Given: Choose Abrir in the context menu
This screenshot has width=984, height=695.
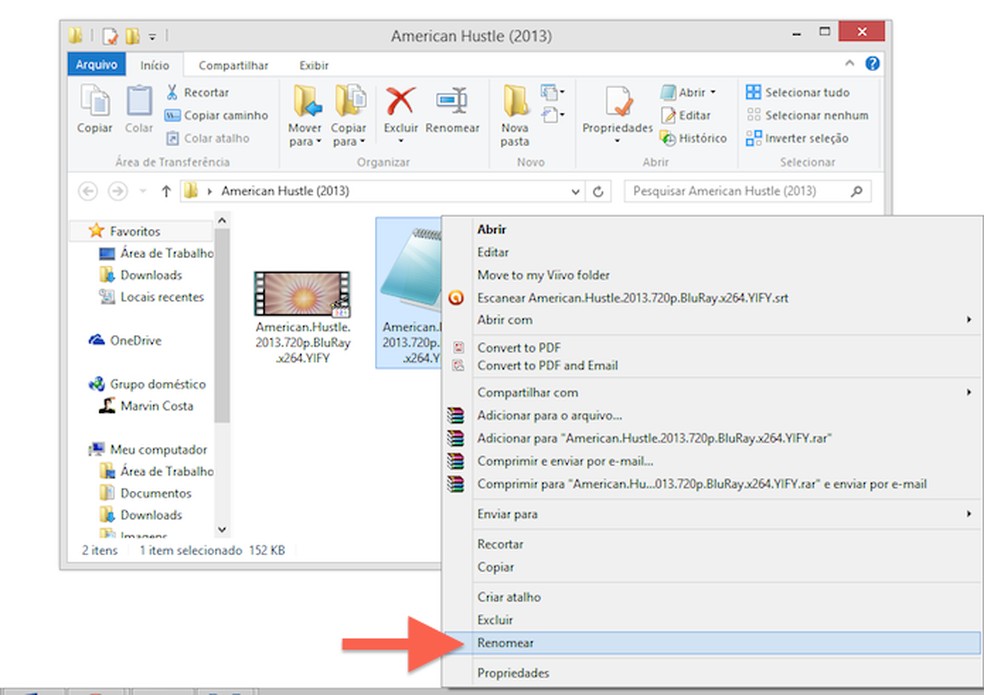Looking at the screenshot, I should coord(712,230).
